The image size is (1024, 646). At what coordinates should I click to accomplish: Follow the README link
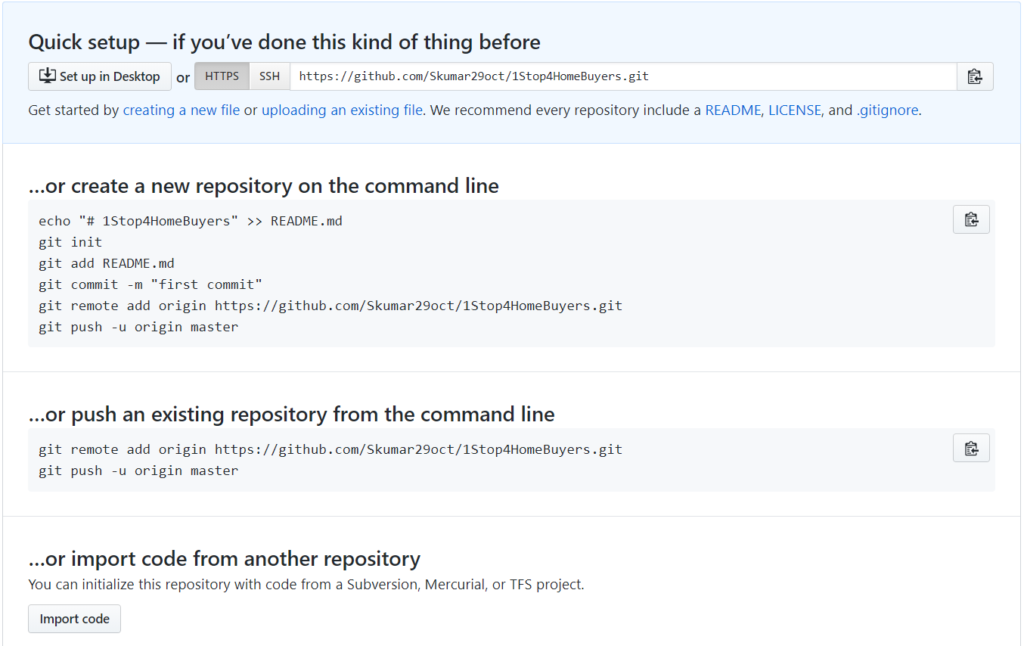733,110
